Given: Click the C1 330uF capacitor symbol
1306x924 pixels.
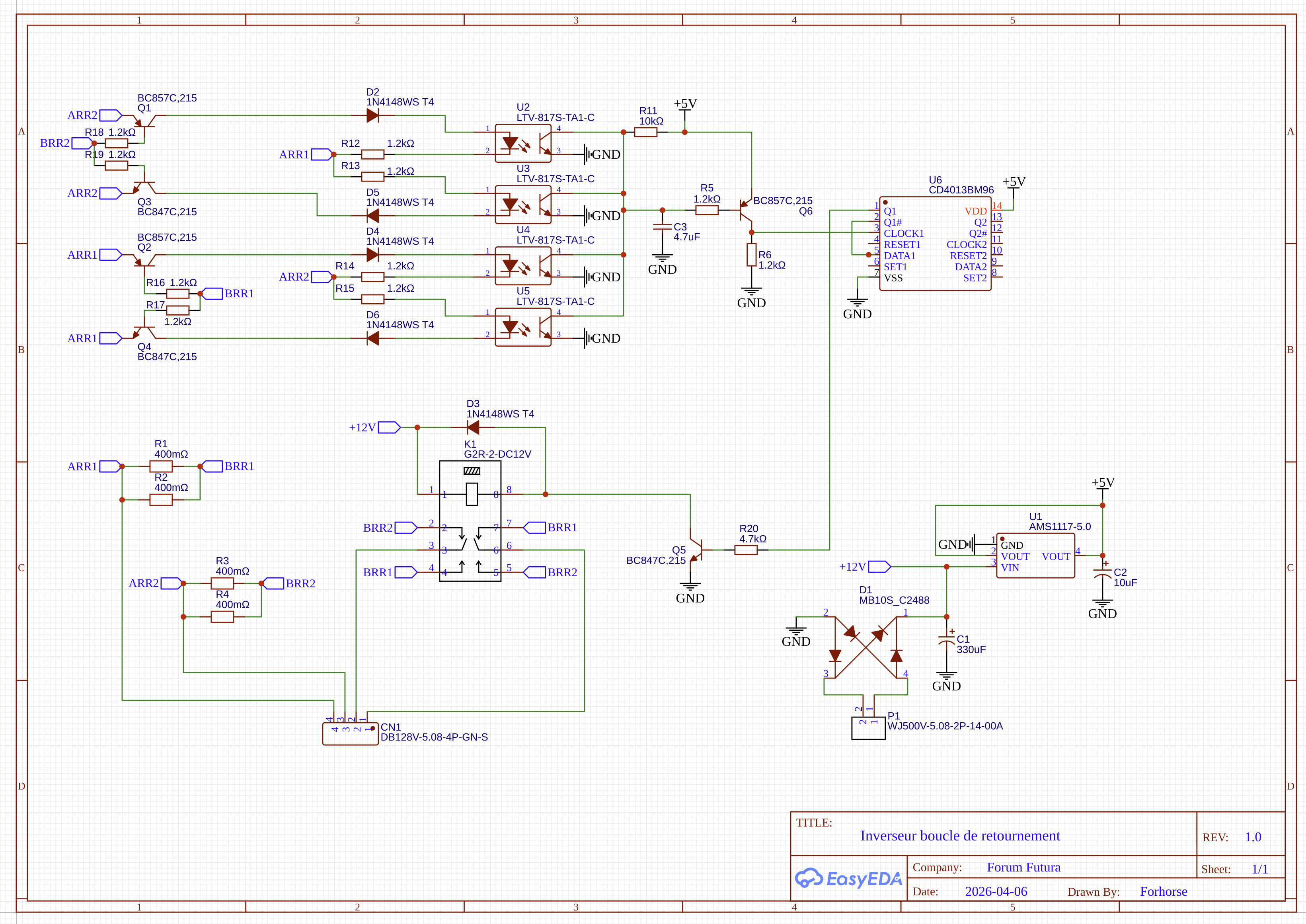Looking at the screenshot, I should (x=947, y=639).
